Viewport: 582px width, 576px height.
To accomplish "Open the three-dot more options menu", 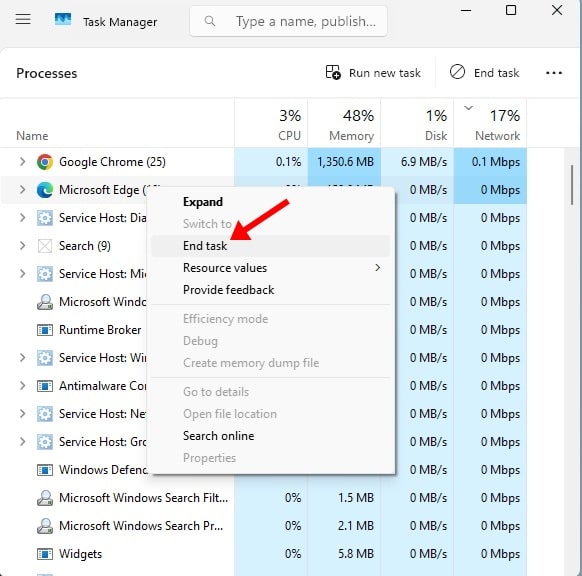I will pyautogui.click(x=554, y=73).
